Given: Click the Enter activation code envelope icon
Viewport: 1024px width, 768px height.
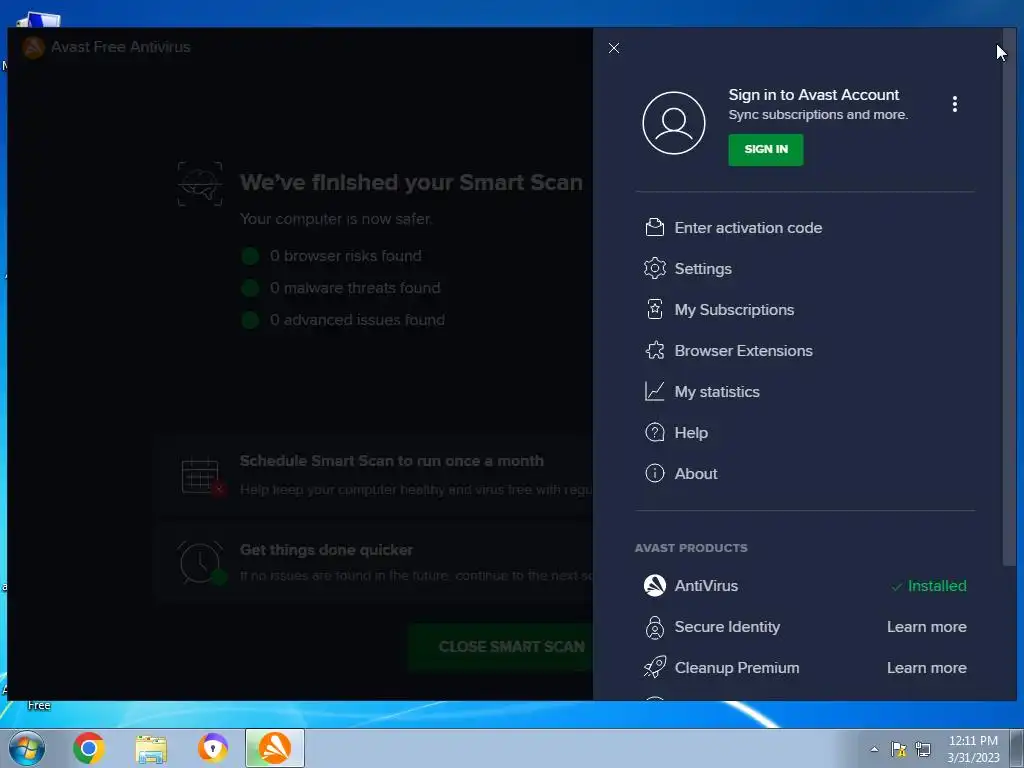Looking at the screenshot, I should 654,227.
